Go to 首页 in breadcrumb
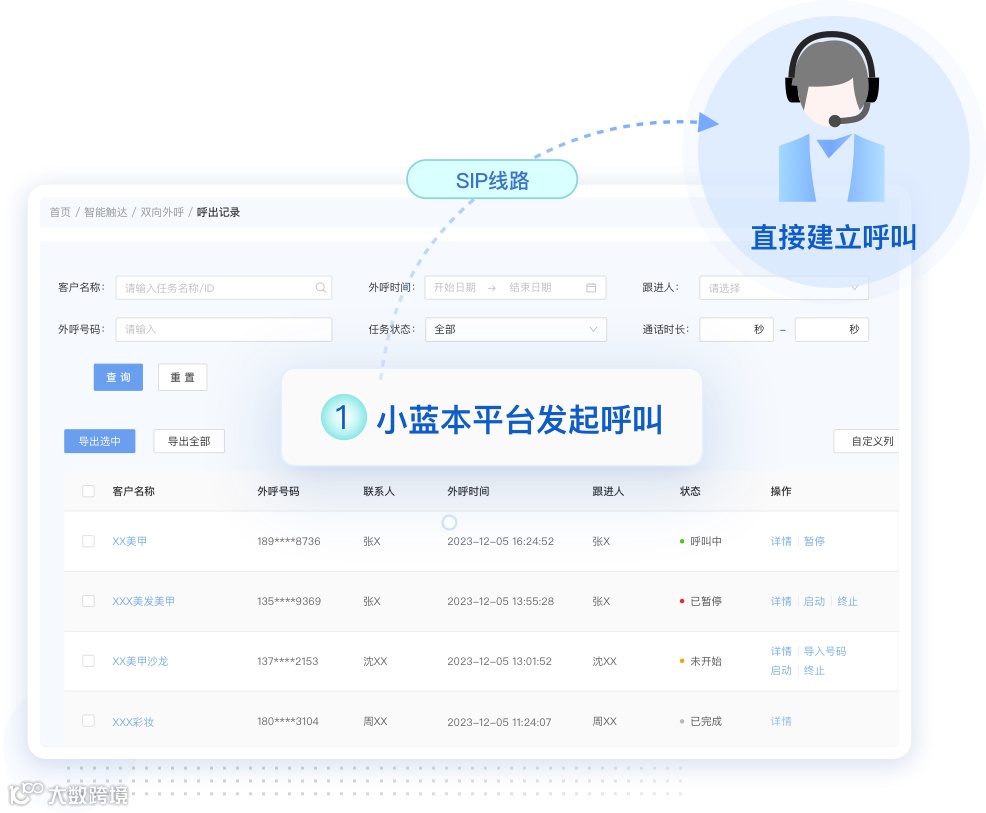 [x=60, y=212]
